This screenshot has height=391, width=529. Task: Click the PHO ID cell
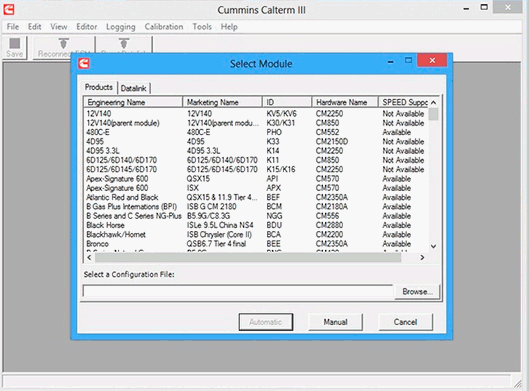274,132
